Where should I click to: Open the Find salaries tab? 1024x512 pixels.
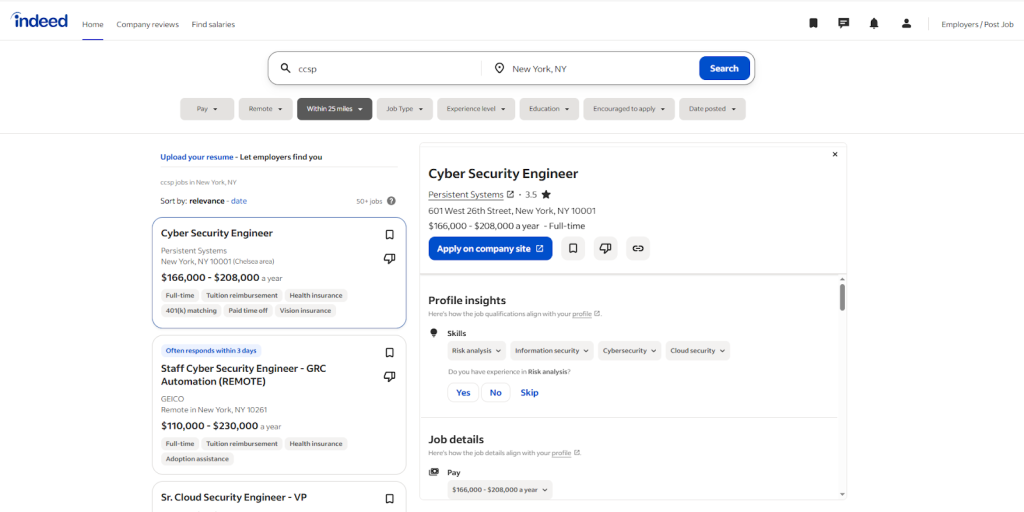click(213, 24)
